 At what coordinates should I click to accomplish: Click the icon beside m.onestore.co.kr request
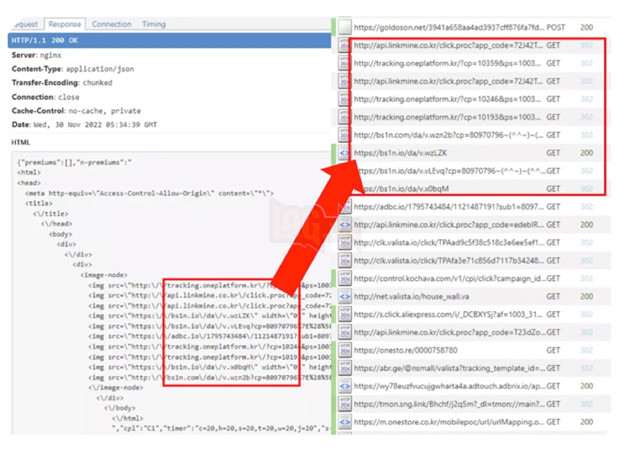pos(344,422)
